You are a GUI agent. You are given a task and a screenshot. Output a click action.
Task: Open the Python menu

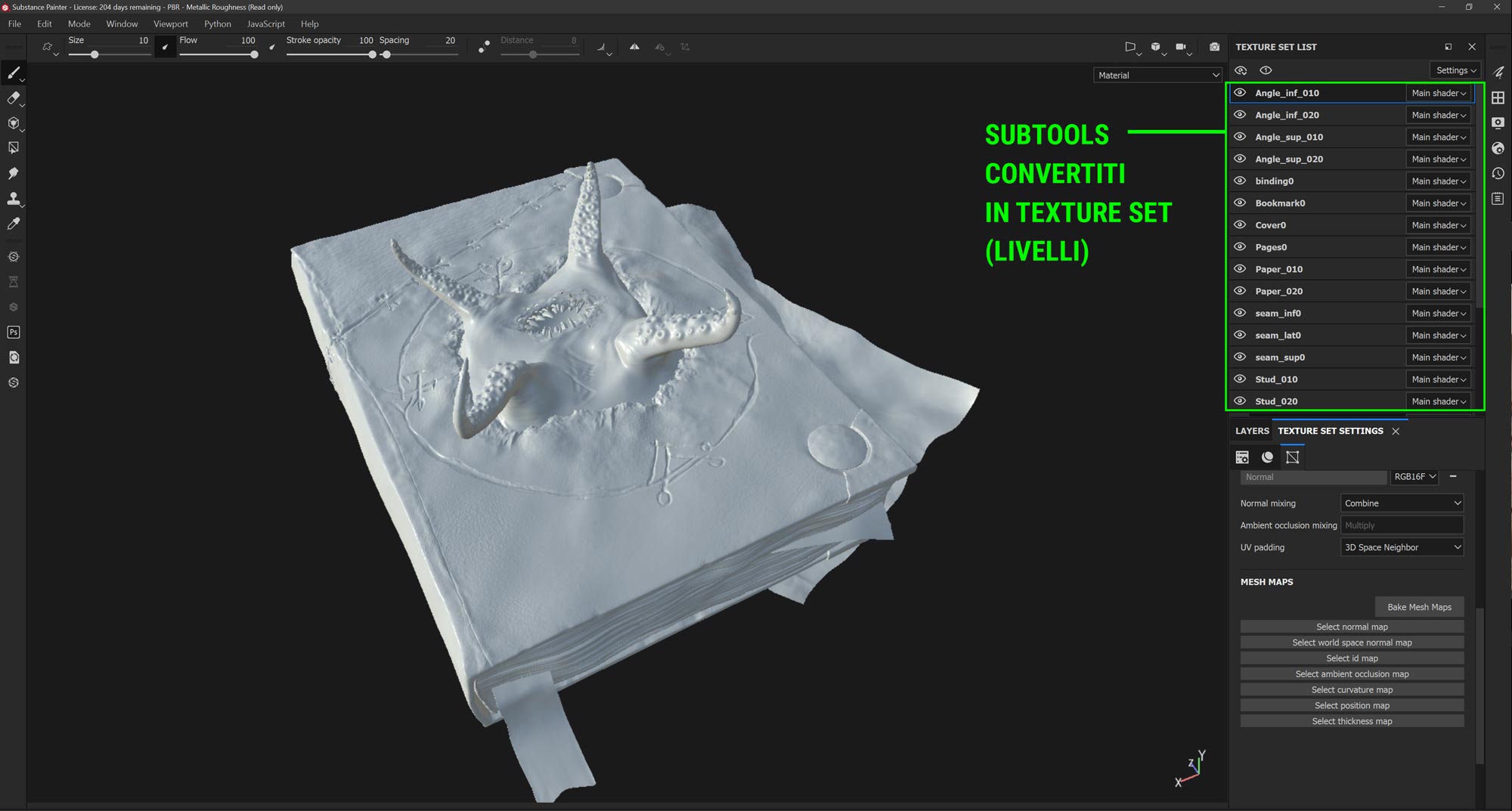tap(218, 23)
